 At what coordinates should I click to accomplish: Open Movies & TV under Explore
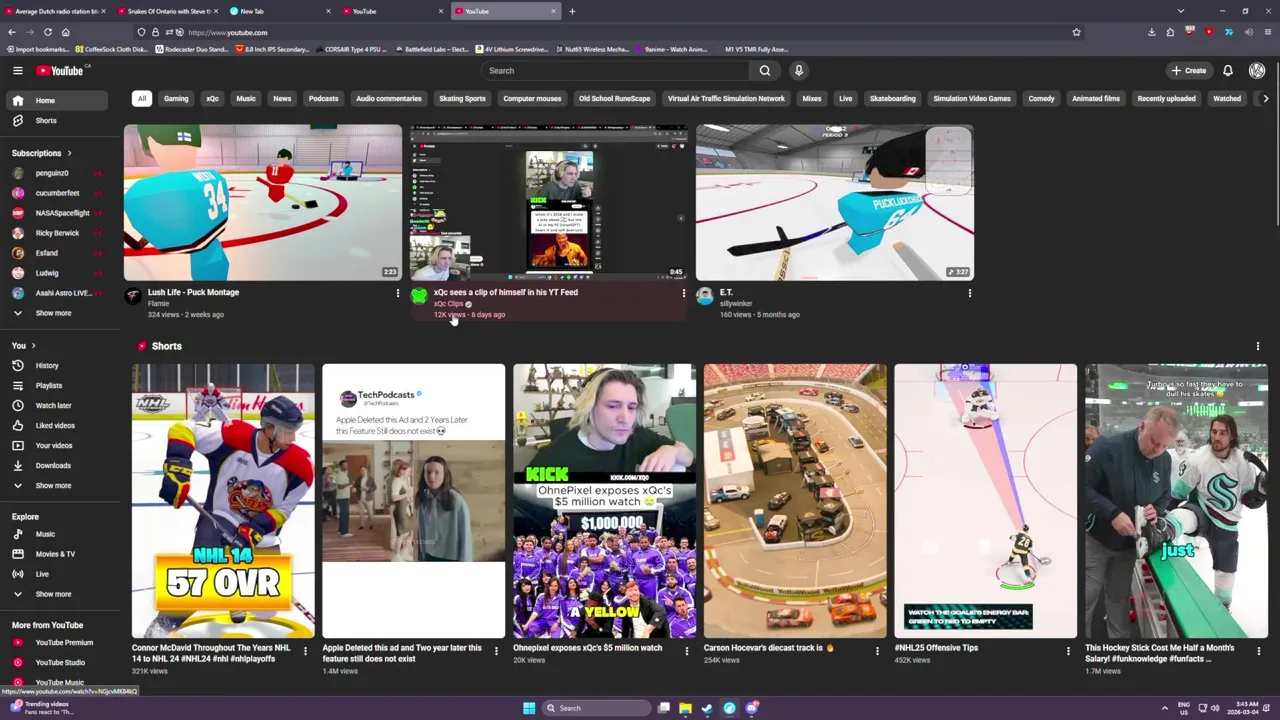pos(58,554)
